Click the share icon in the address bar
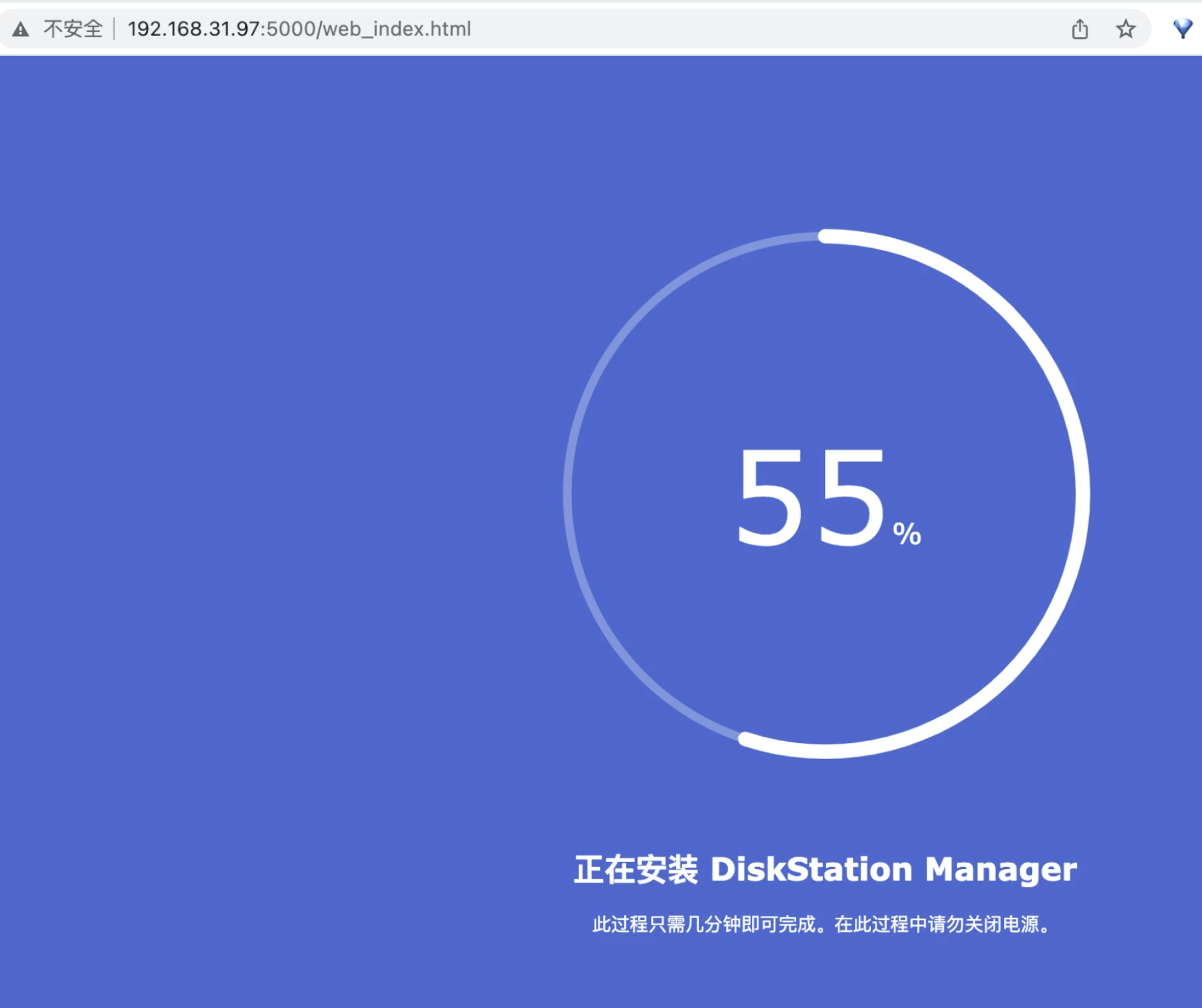The height and width of the screenshot is (1008, 1202). pyautogui.click(x=1080, y=29)
